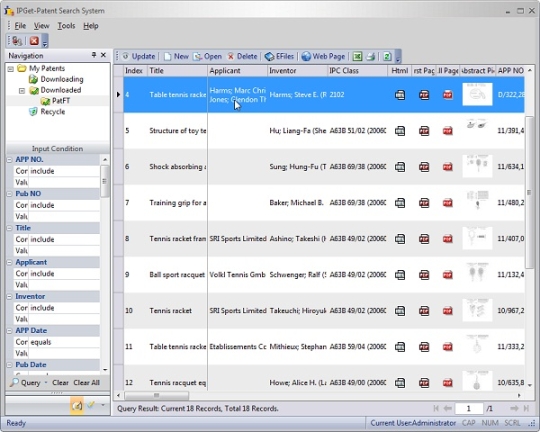This screenshot has height=432, width=540.
Task: Click the equals condition under APP Date
Action: [64, 342]
